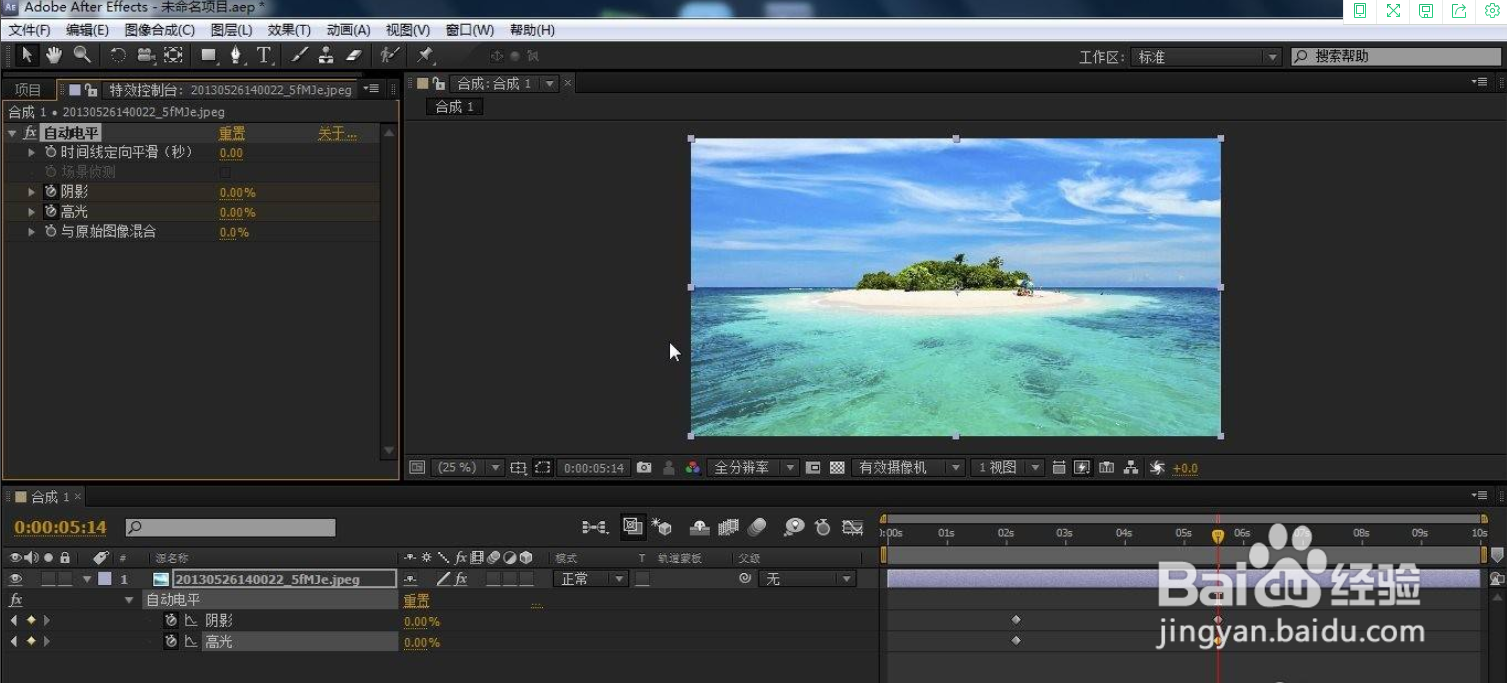Select the Eraser tool
Viewport: 1507px width, 683px height.
353,56
